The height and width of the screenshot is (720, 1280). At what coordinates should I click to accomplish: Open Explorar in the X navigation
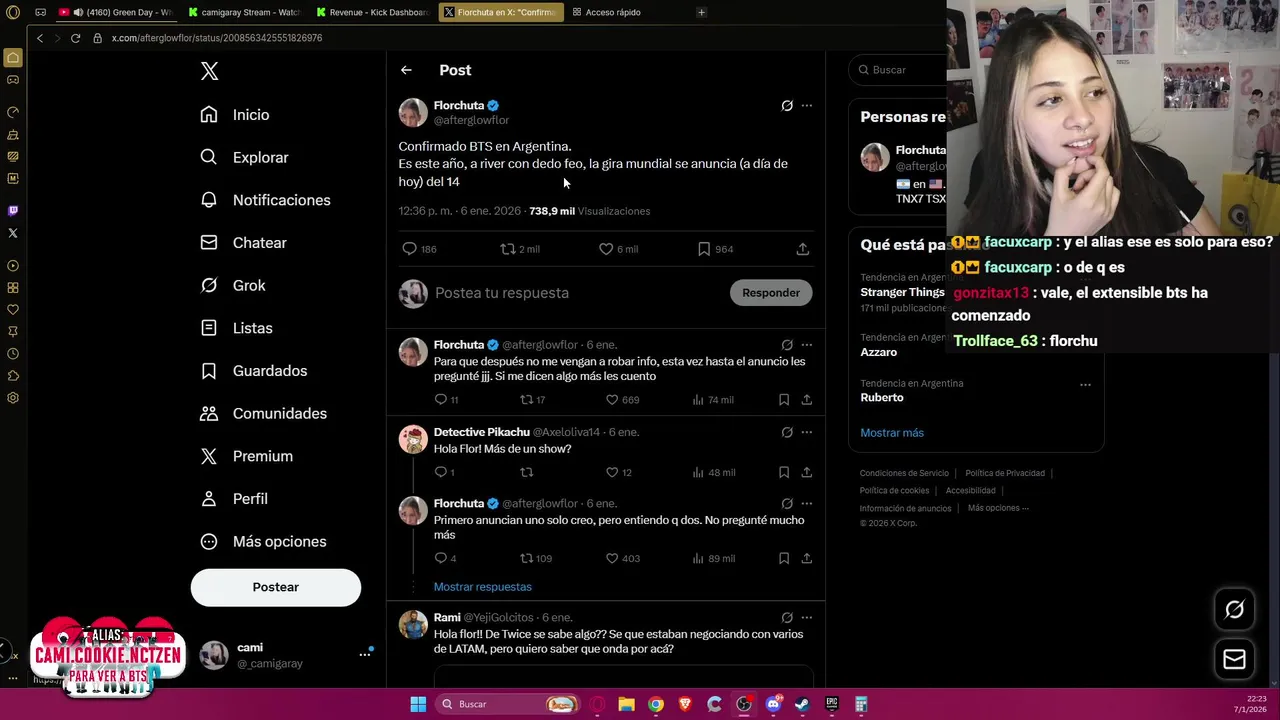(244, 157)
